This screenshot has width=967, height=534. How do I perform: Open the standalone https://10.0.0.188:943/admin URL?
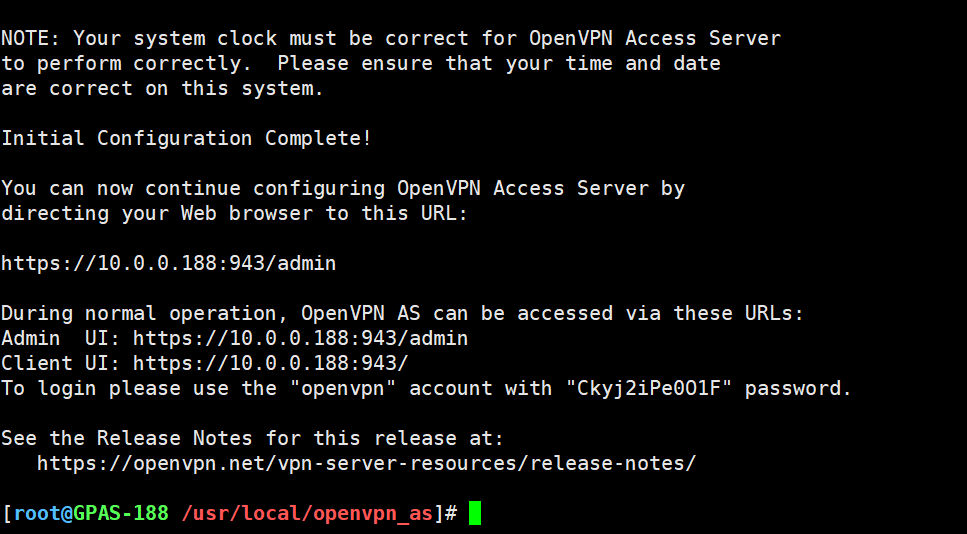pos(168,264)
